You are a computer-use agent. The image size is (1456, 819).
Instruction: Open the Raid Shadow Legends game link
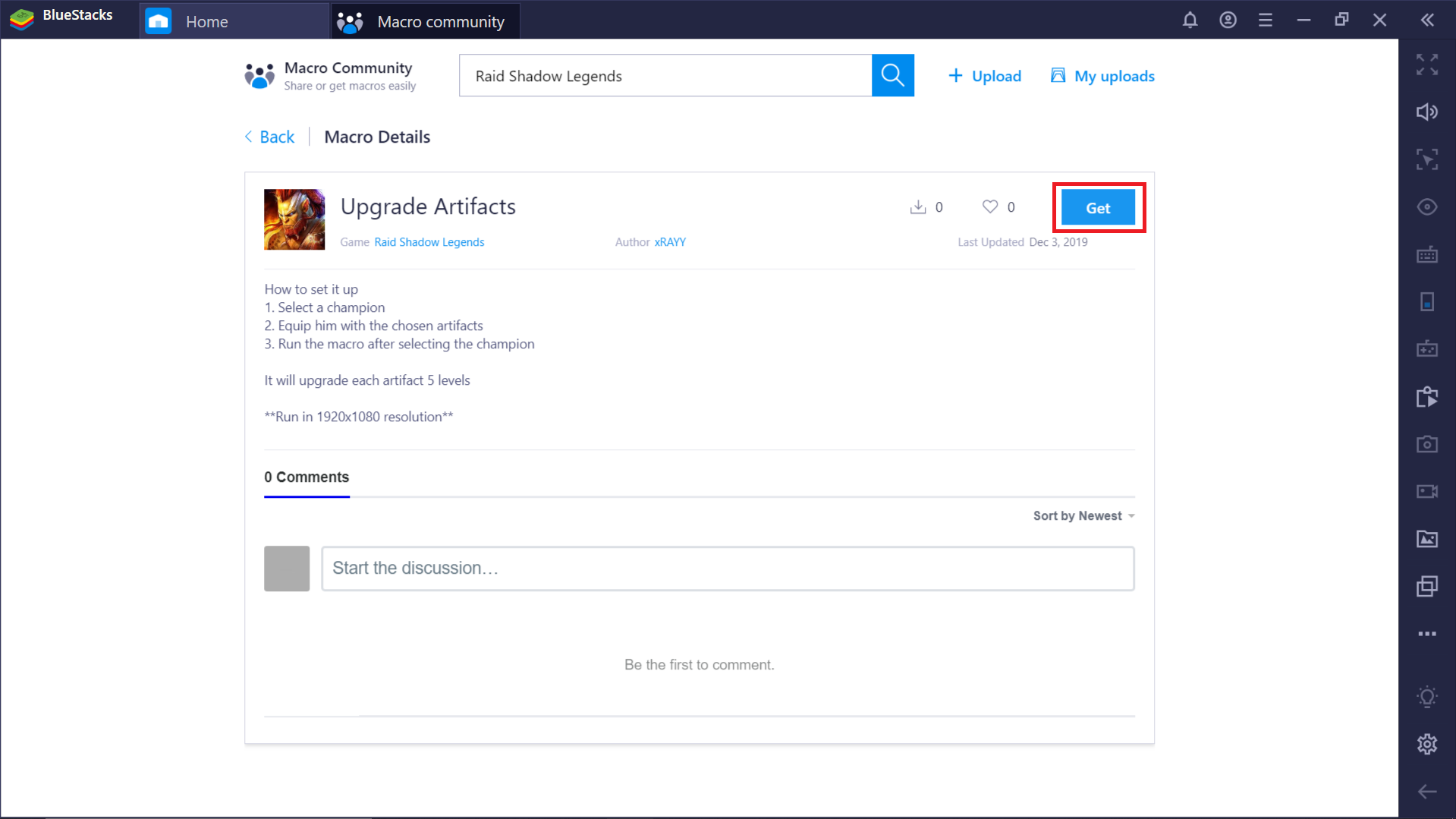pyautogui.click(x=429, y=242)
